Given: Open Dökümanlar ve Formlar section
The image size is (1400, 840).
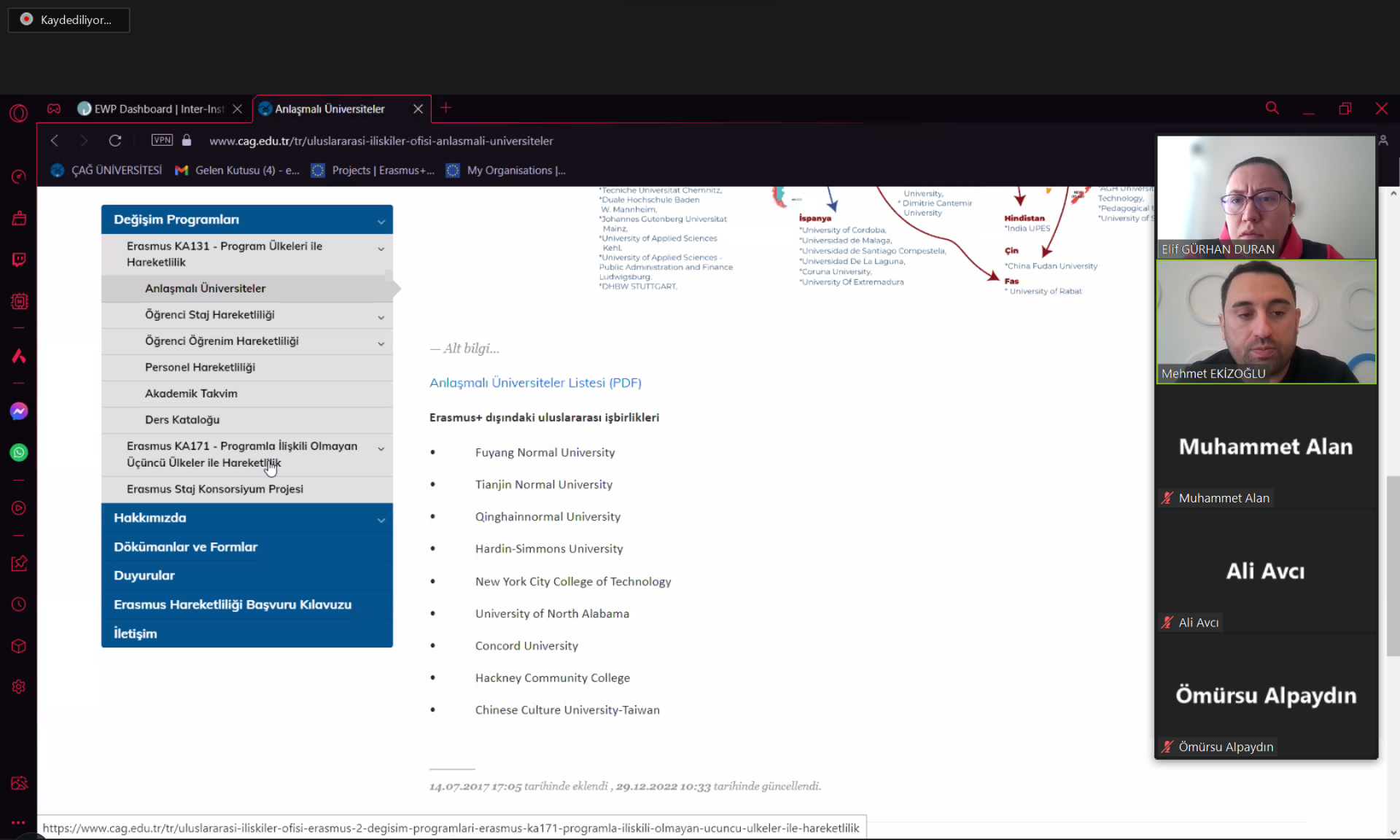Looking at the screenshot, I should 247,547.
